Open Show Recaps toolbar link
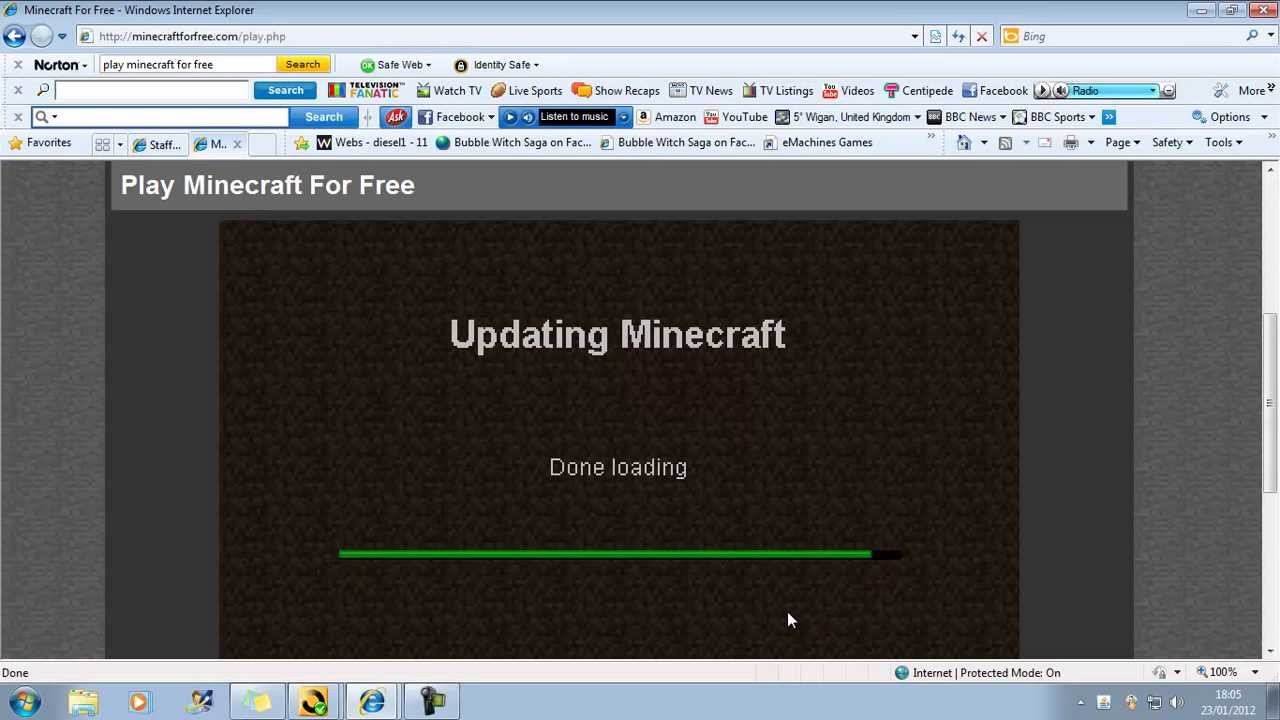 click(x=616, y=91)
